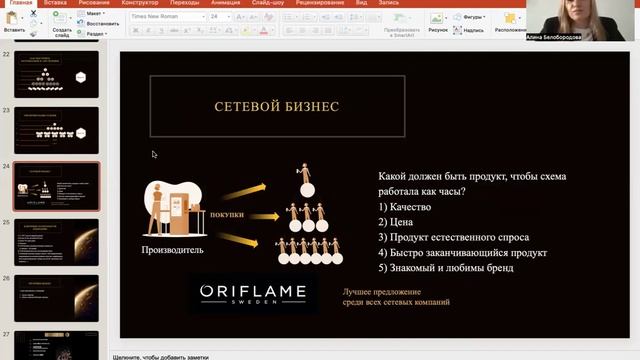Toggle Center text alignment
Viewport: 640px width, 360px height.
302,31
